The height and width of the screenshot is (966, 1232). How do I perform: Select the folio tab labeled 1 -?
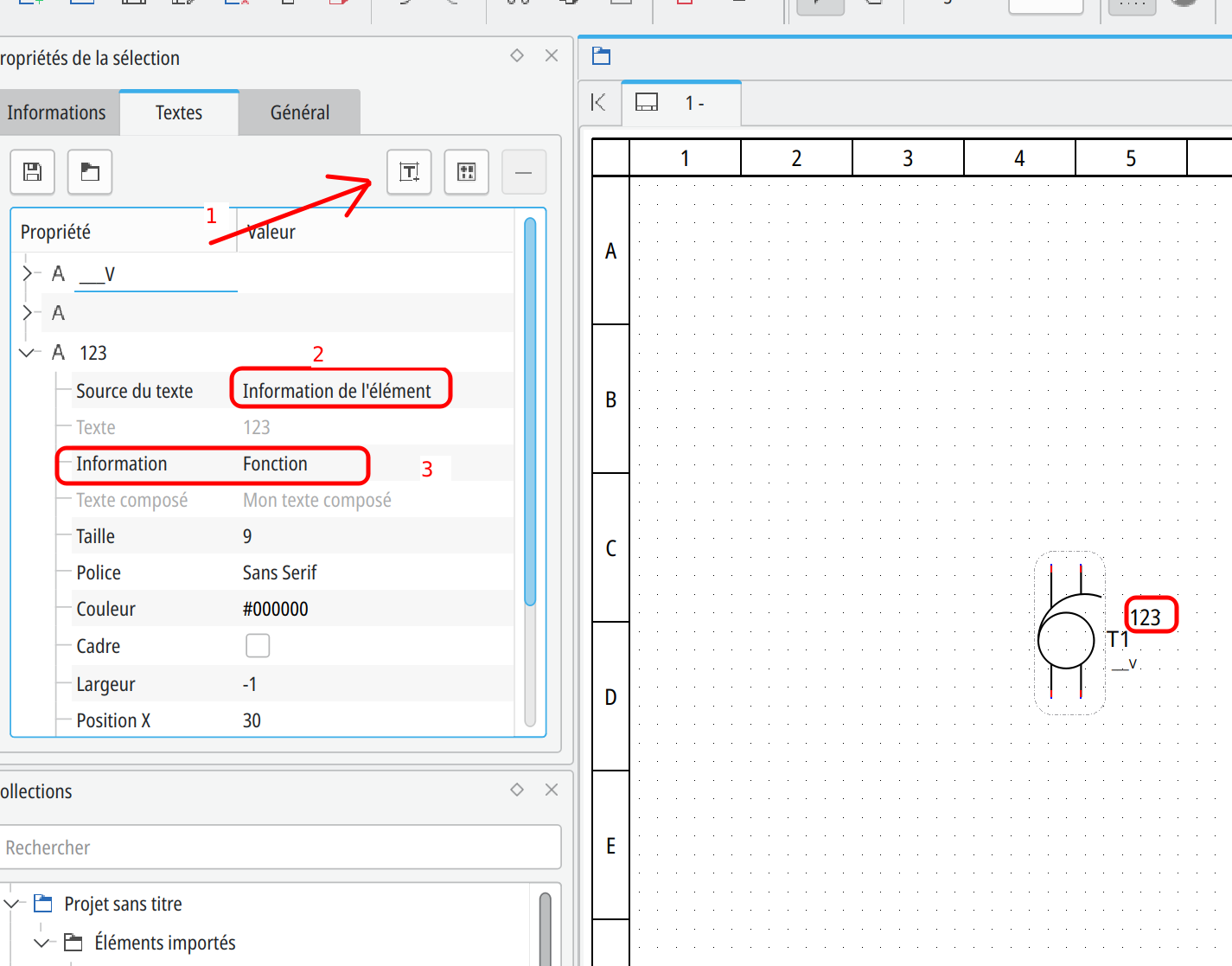click(683, 103)
